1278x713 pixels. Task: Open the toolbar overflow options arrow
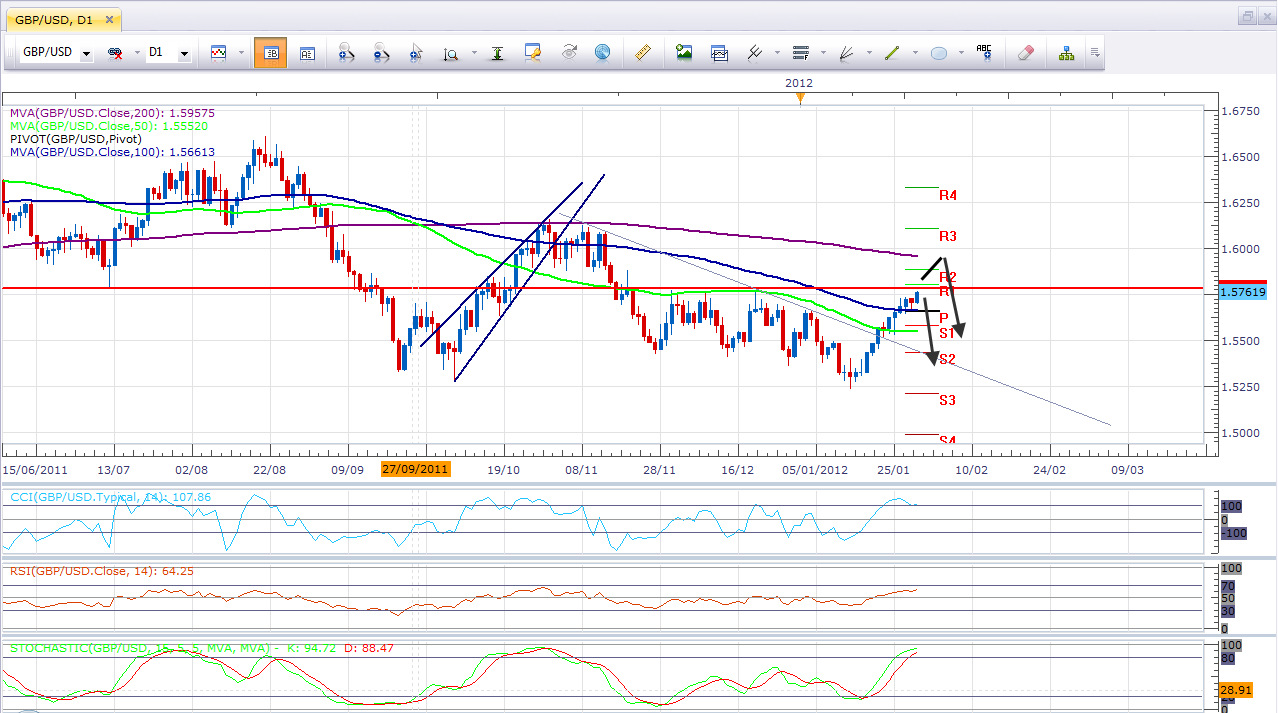tap(1096, 53)
